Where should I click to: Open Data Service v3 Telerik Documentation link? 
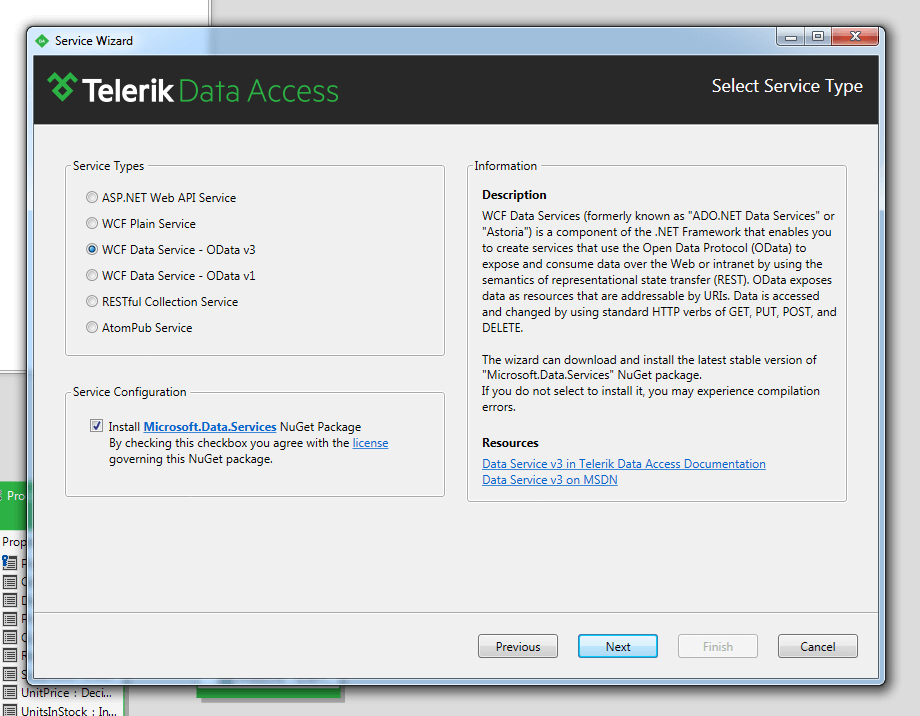624,464
